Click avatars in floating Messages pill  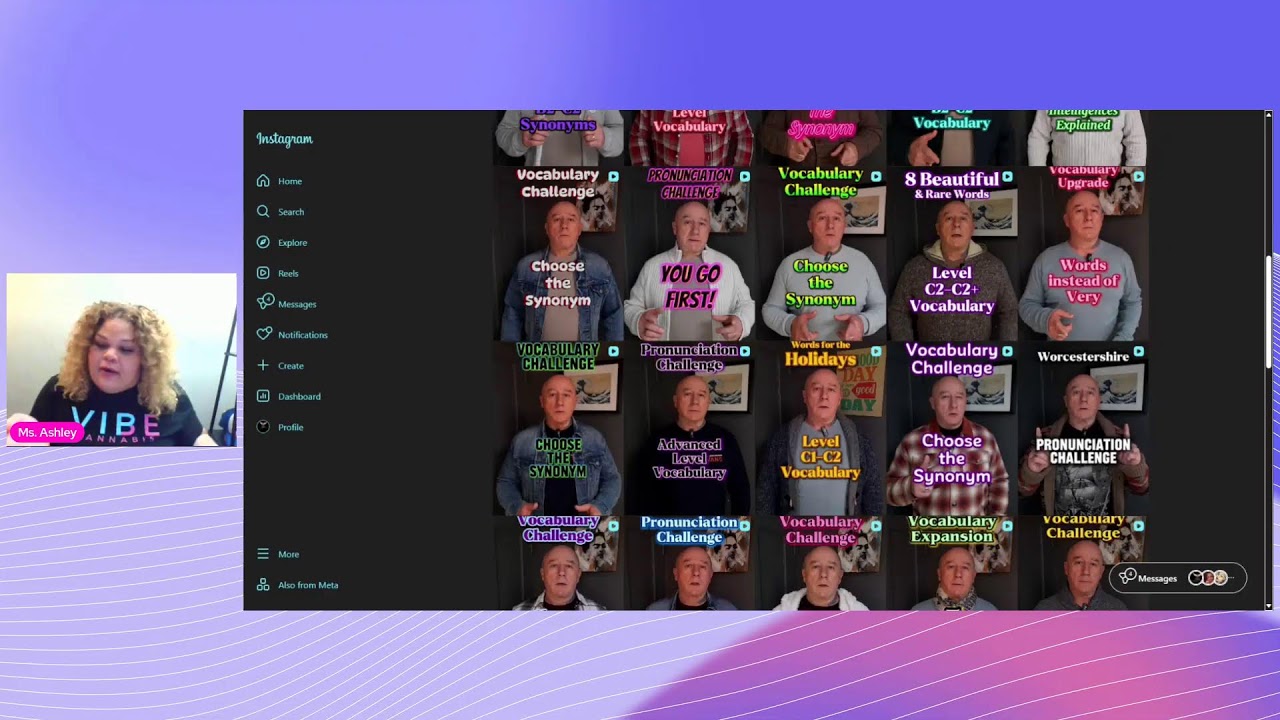click(1207, 578)
